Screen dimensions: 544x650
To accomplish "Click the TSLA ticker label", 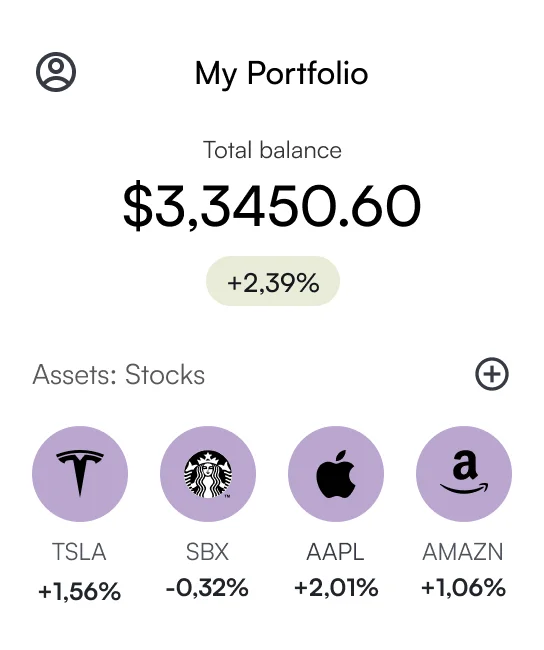I will 79,552.
